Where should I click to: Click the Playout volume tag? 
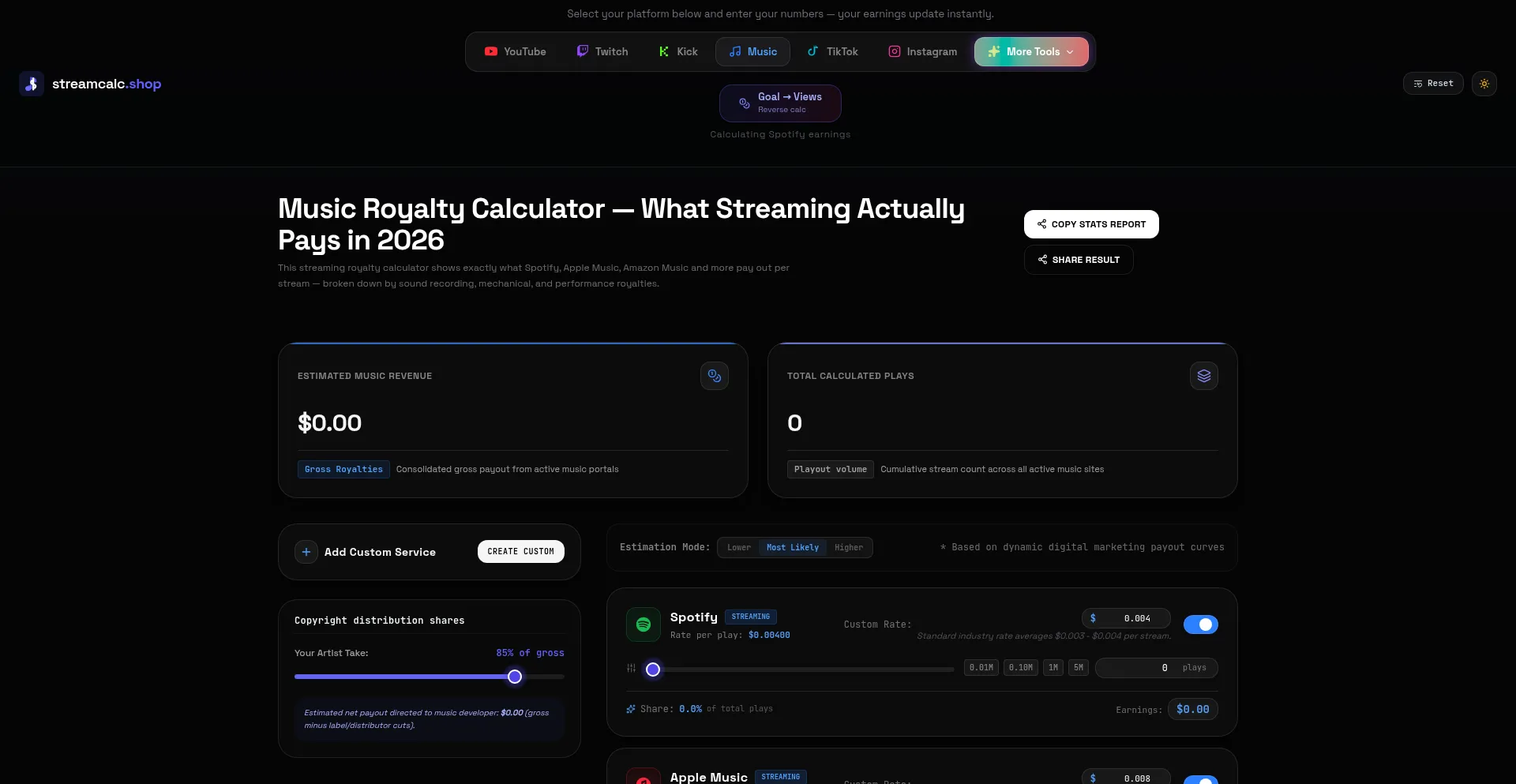831,470
